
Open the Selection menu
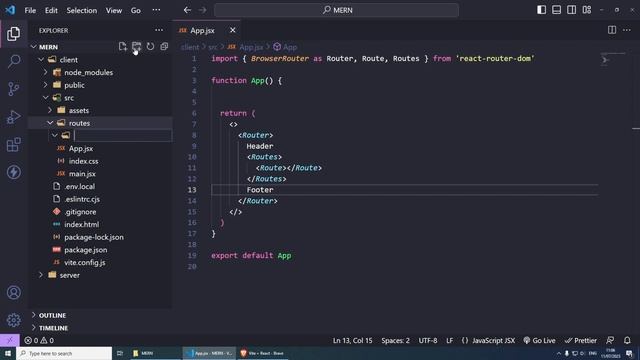[x=82, y=10]
